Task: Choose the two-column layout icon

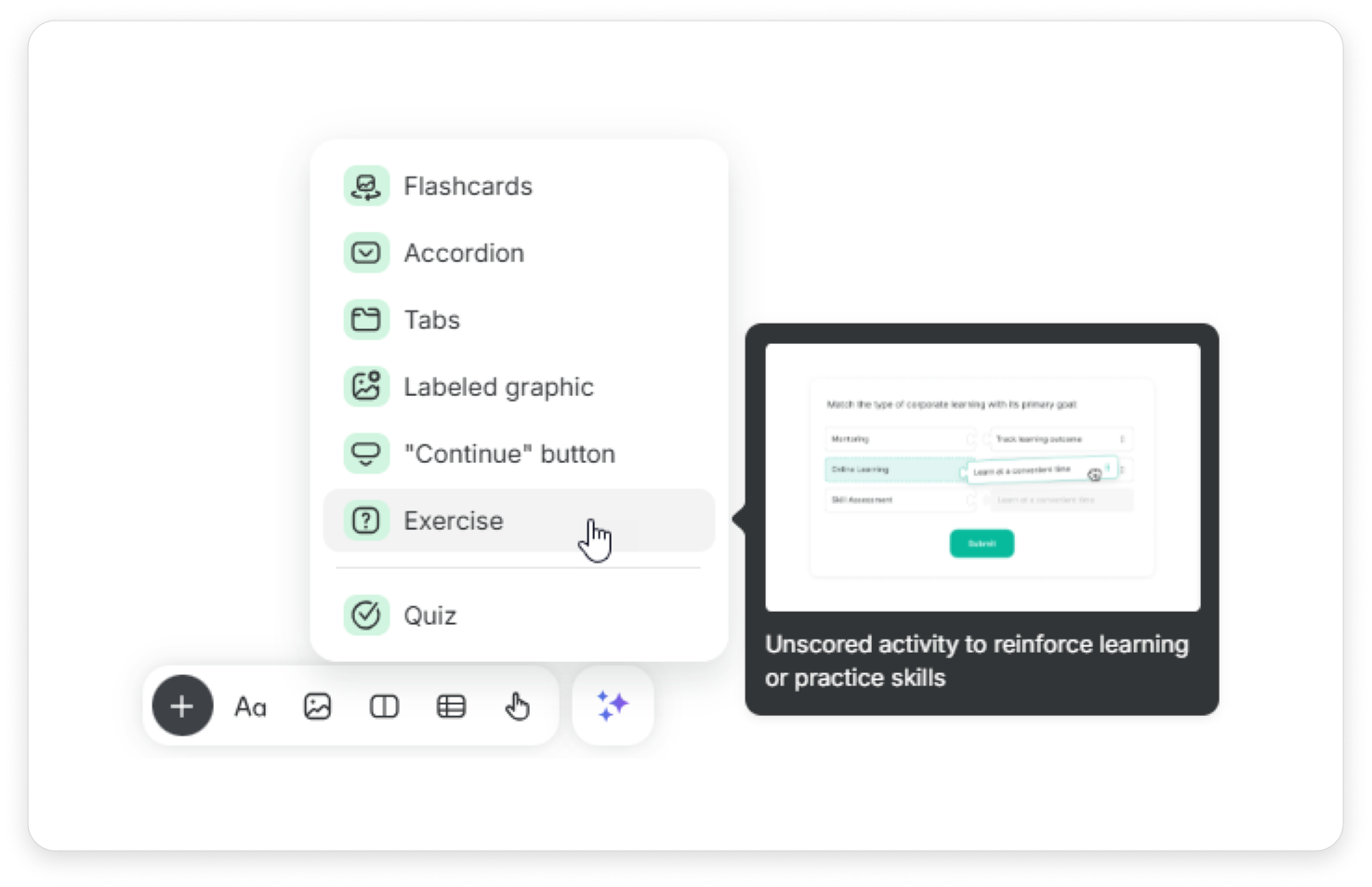Action: 384,707
